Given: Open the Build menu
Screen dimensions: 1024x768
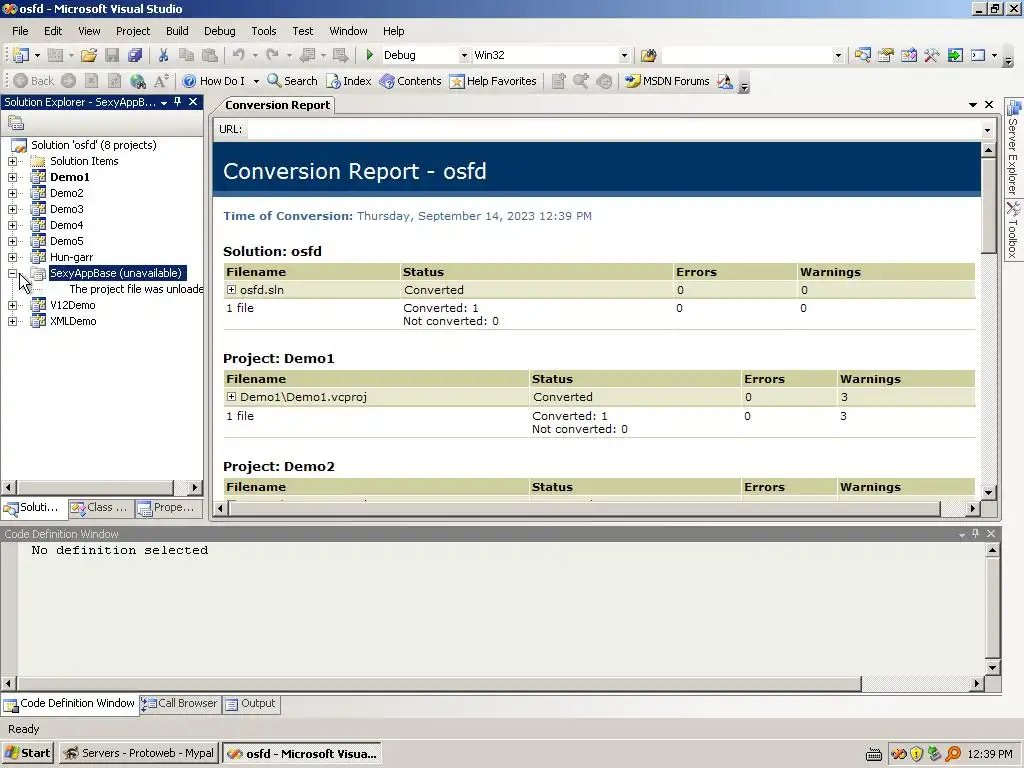Looking at the screenshot, I should 177,31.
